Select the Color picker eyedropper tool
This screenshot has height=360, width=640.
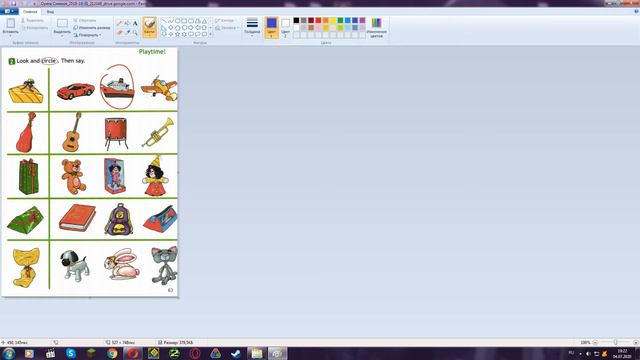click(x=128, y=32)
